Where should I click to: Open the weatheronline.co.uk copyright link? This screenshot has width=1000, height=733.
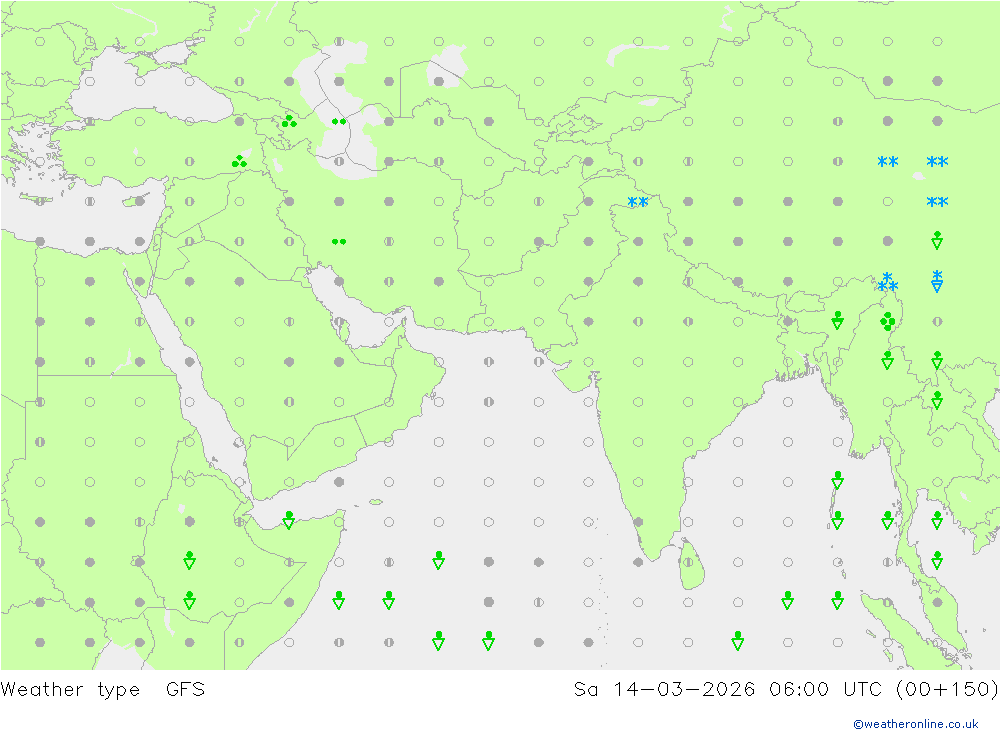pyautogui.click(x=916, y=724)
